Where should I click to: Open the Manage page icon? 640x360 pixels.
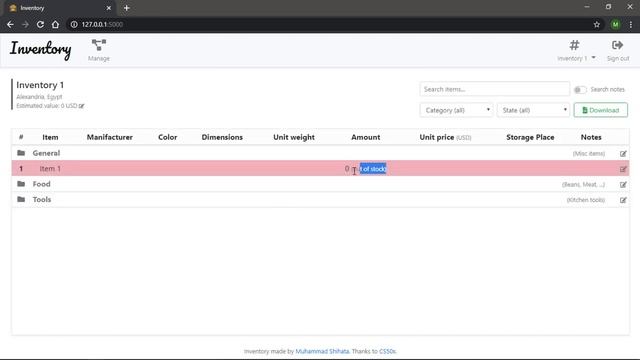(99, 45)
